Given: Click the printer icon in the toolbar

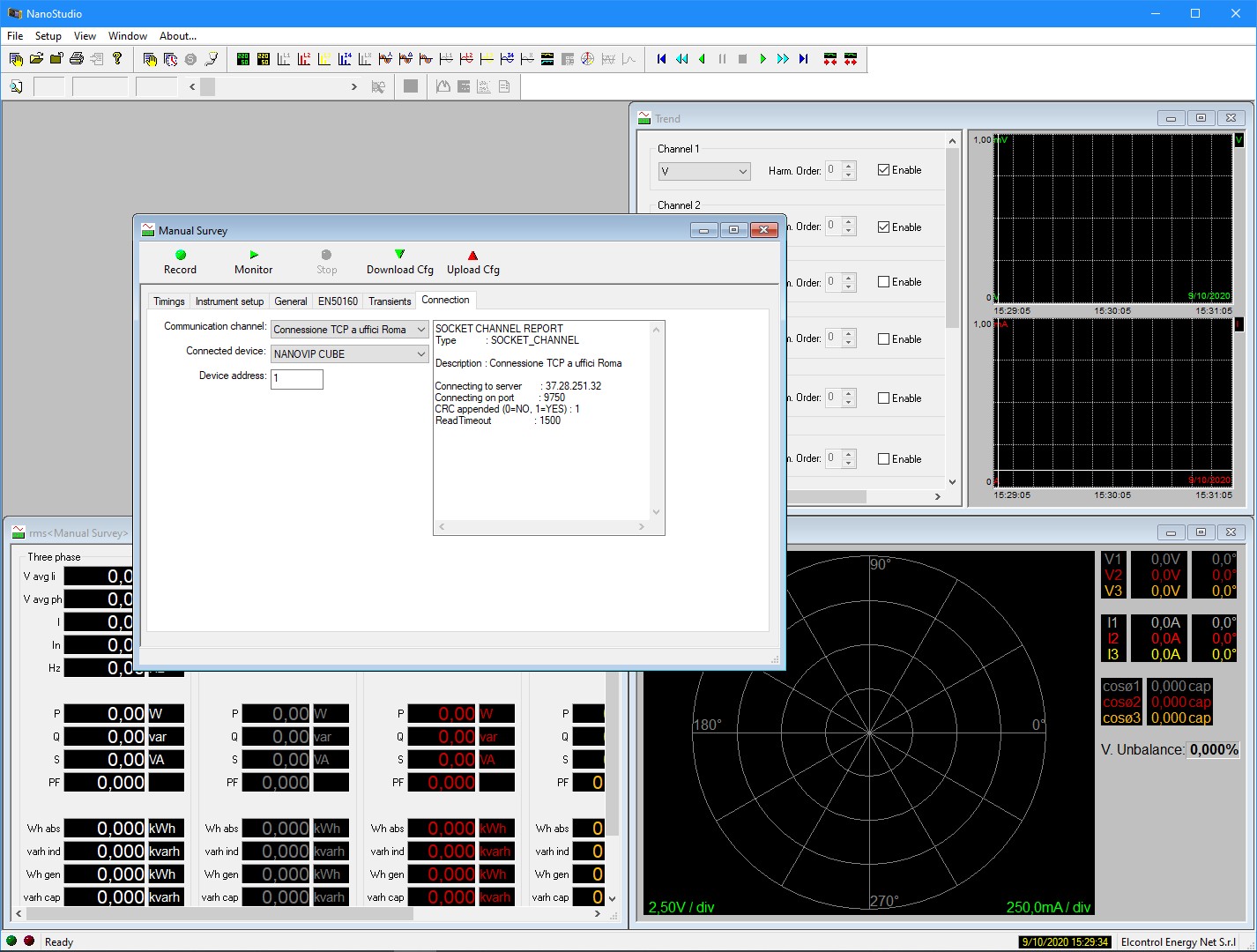Looking at the screenshot, I should (x=77, y=59).
